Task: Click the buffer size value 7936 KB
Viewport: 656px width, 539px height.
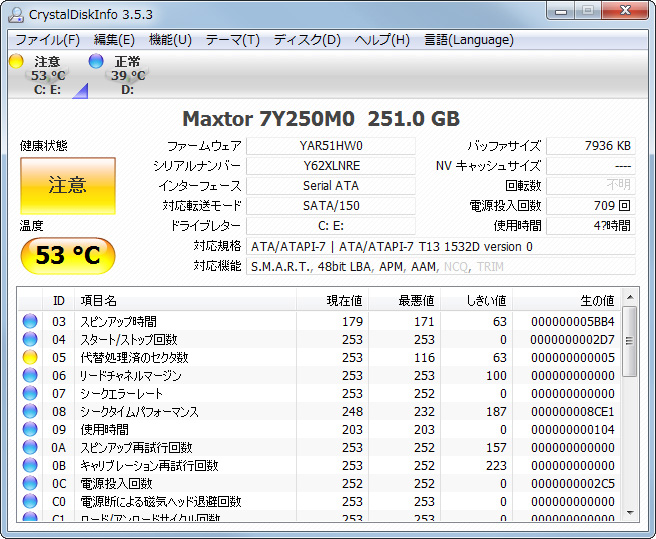Action: click(591, 146)
